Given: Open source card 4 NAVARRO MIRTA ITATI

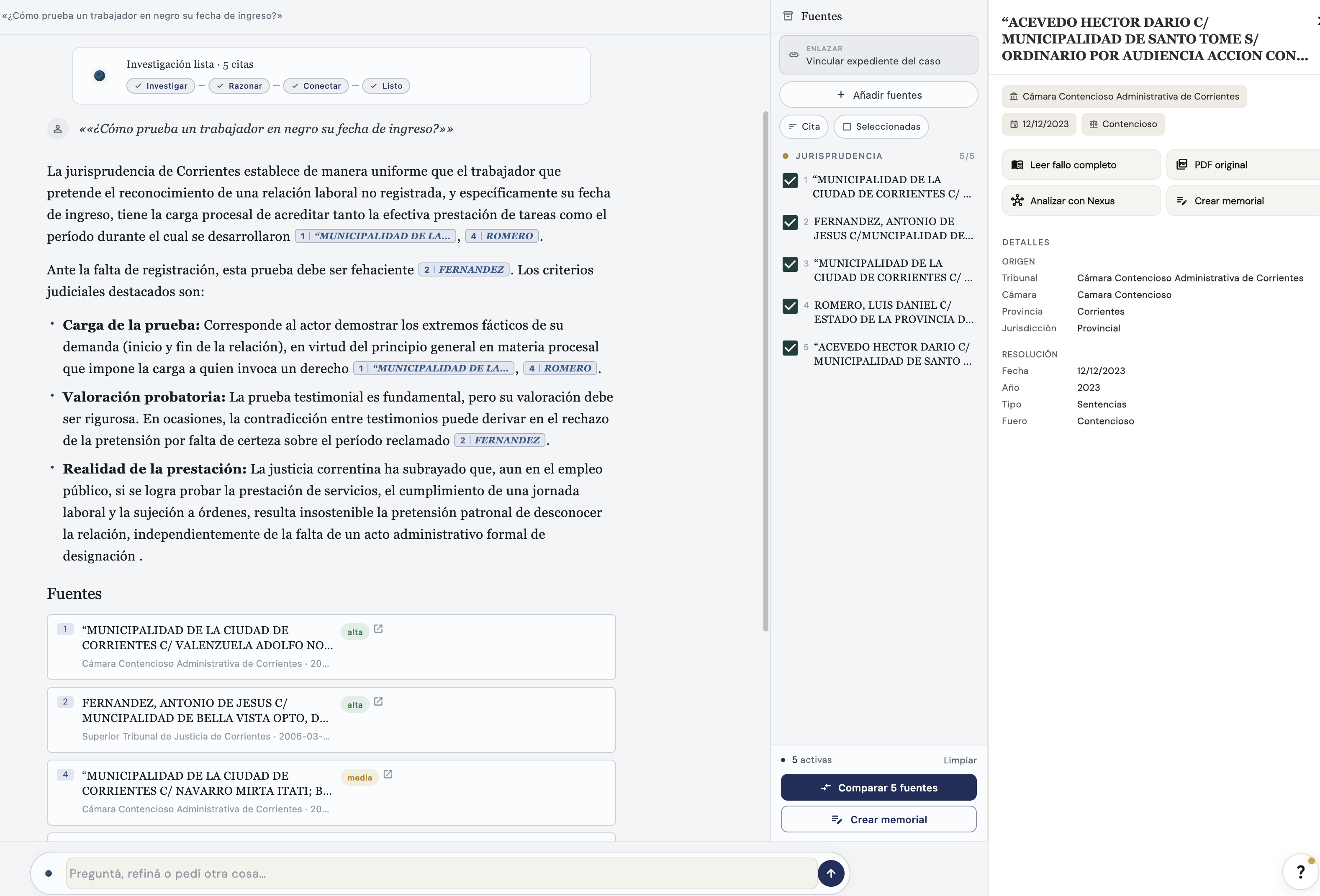Looking at the screenshot, I should pos(331,792).
